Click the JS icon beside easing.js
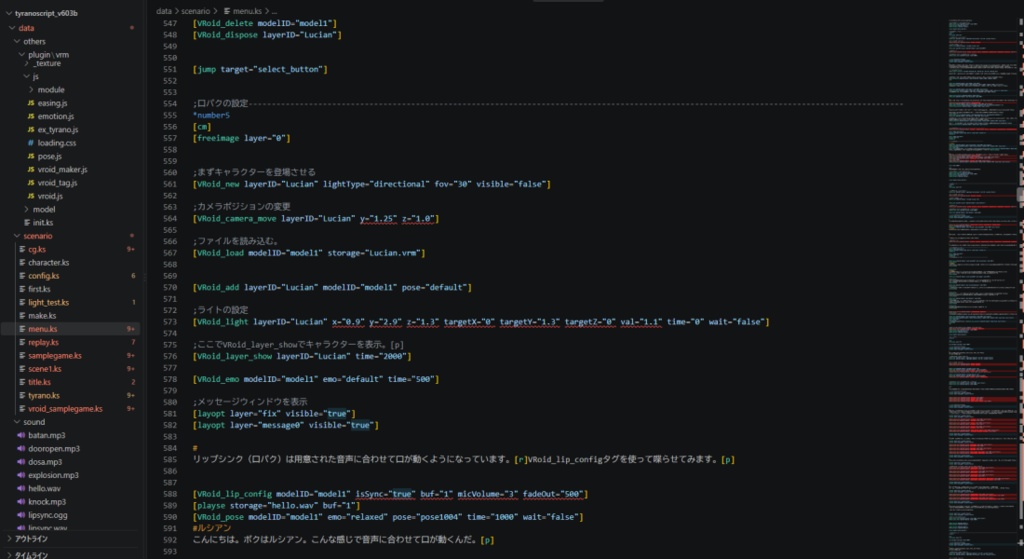 [x=31, y=103]
